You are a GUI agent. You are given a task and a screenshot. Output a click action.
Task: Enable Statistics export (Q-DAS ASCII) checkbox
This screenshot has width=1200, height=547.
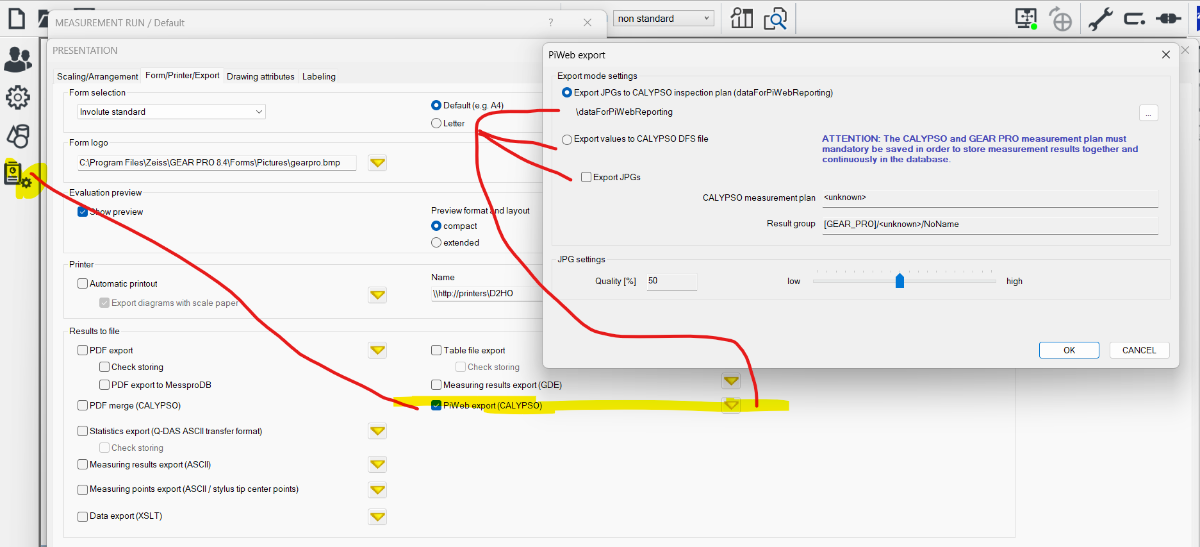coord(83,431)
